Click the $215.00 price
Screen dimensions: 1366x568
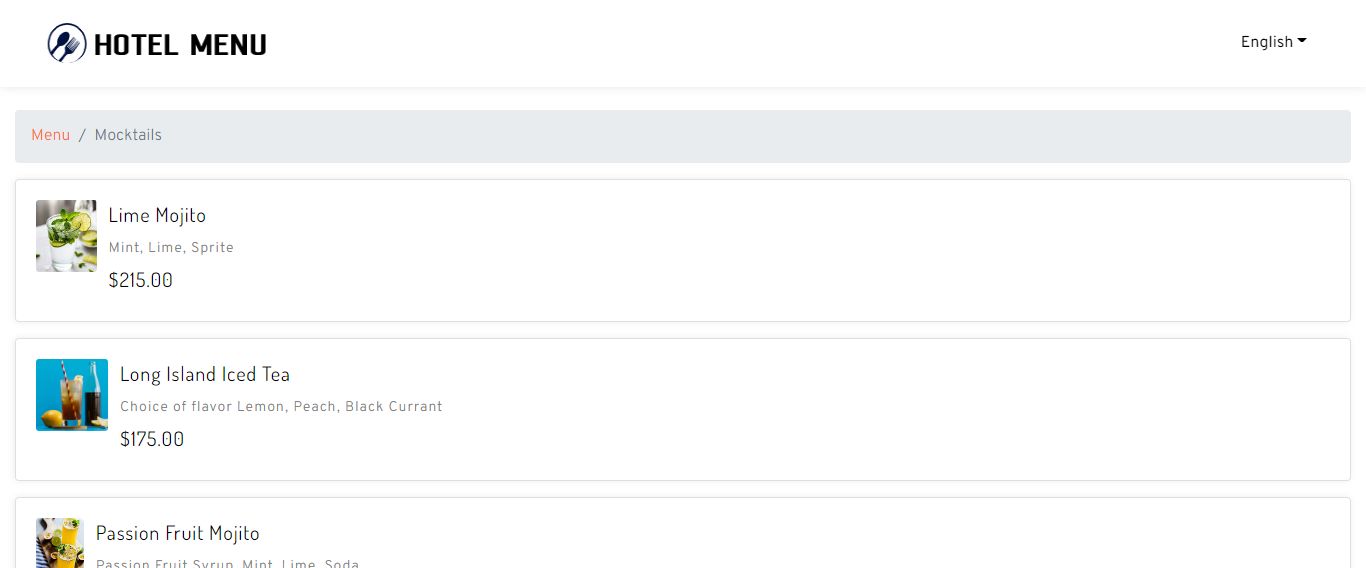[x=140, y=281]
